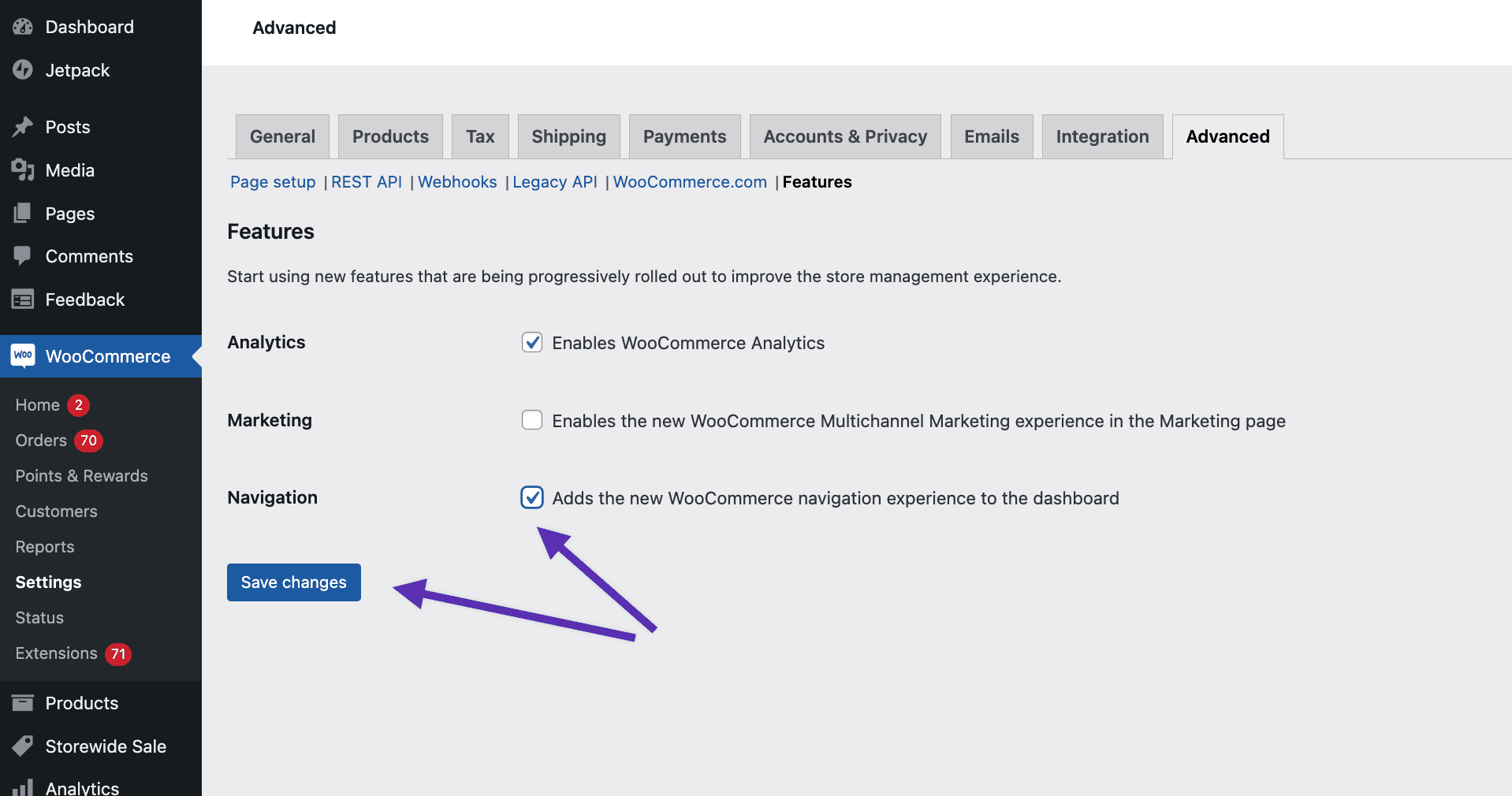The height and width of the screenshot is (796, 1512).
Task: Click the Orders 70 notification badge
Action: (88, 440)
